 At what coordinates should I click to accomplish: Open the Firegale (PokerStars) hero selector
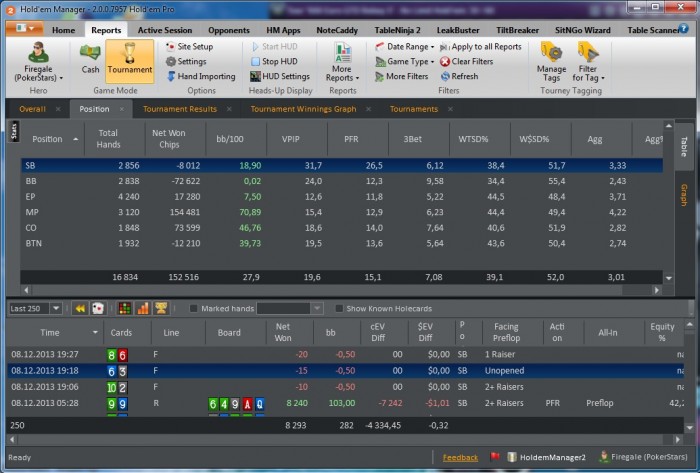[x=39, y=62]
